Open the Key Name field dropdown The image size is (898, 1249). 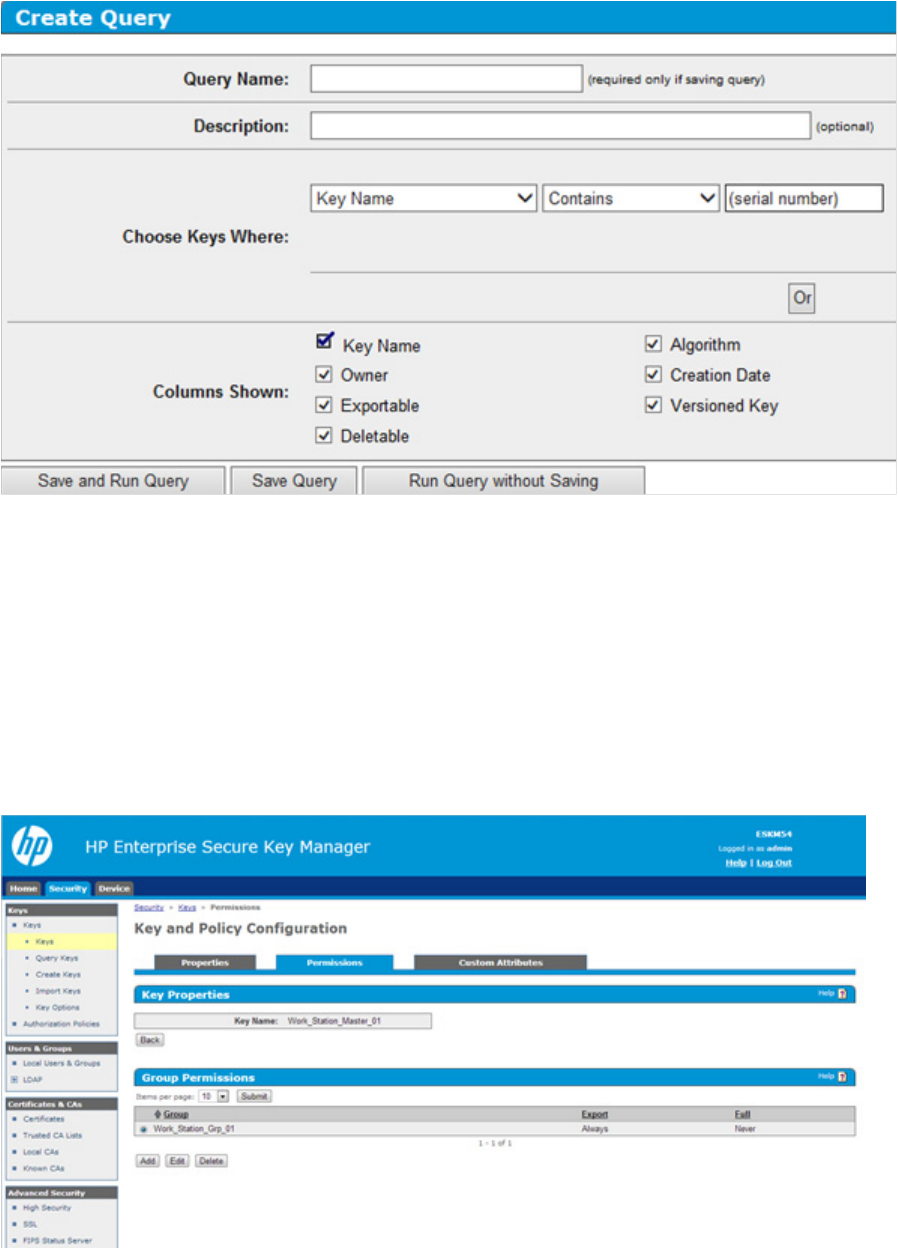[x=424, y=198]
